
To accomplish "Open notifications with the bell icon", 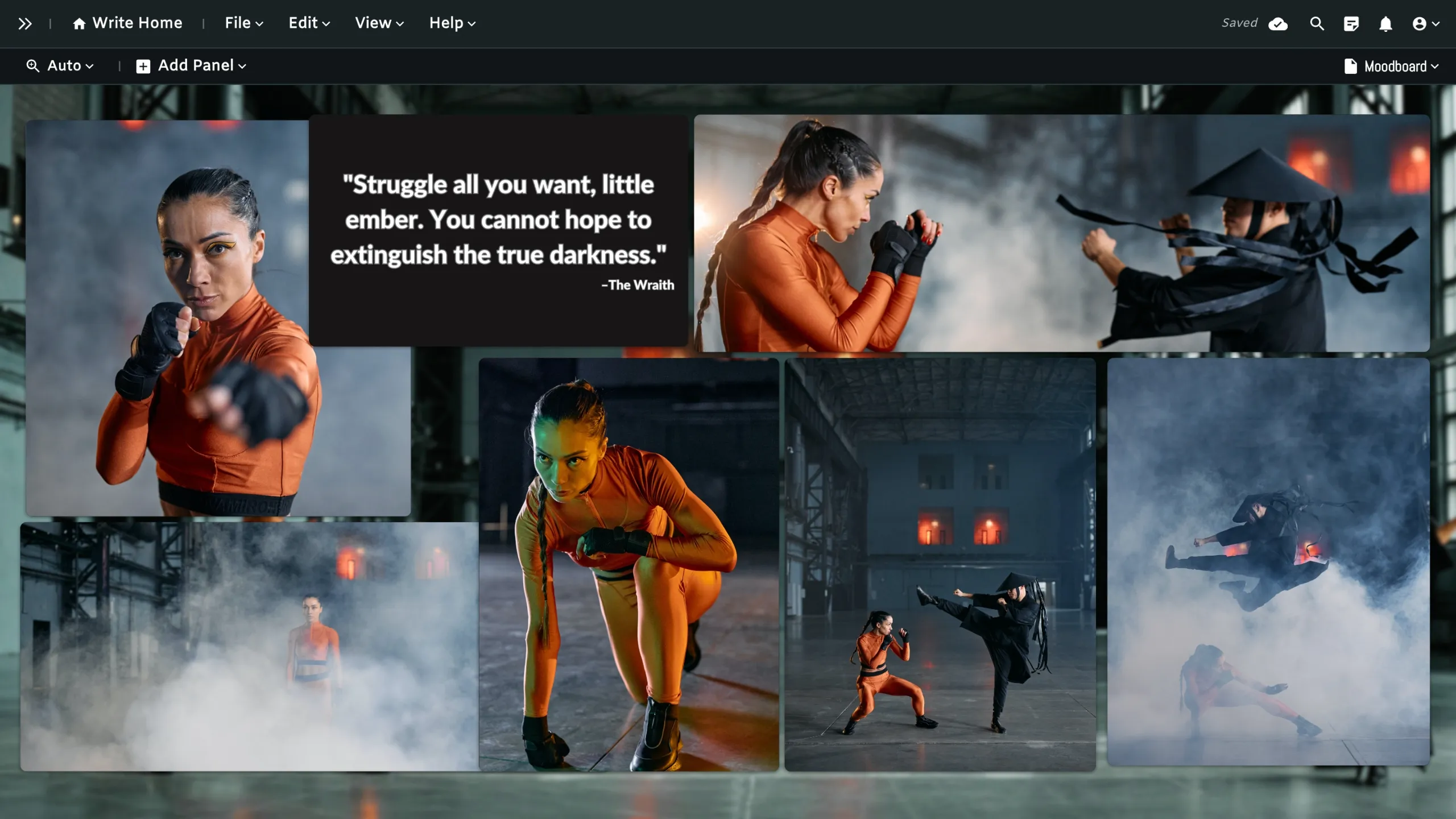I will click(1385, 23).
